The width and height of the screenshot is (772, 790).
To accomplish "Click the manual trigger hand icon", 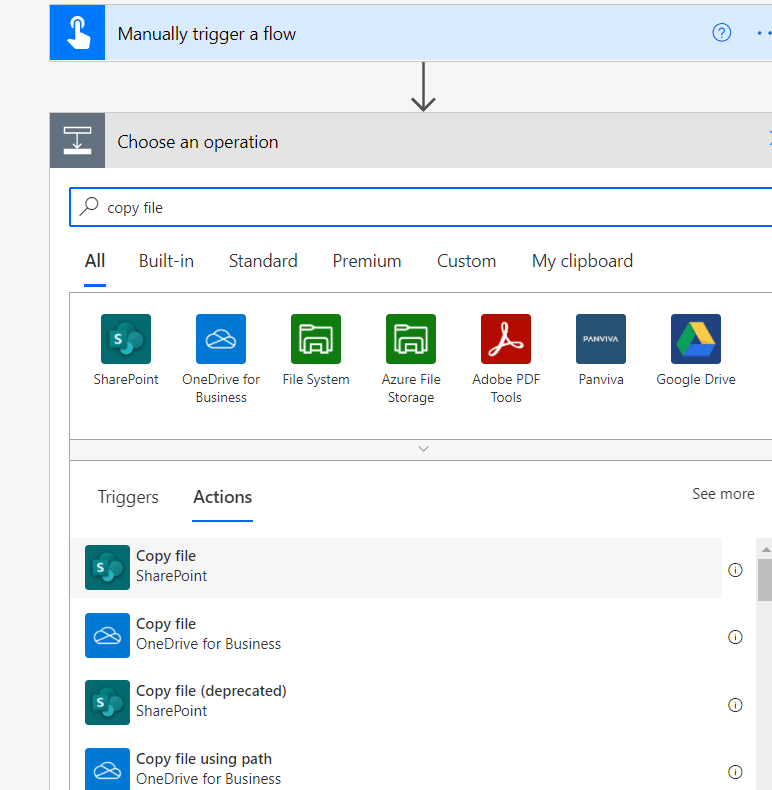I will coord(78,33).
